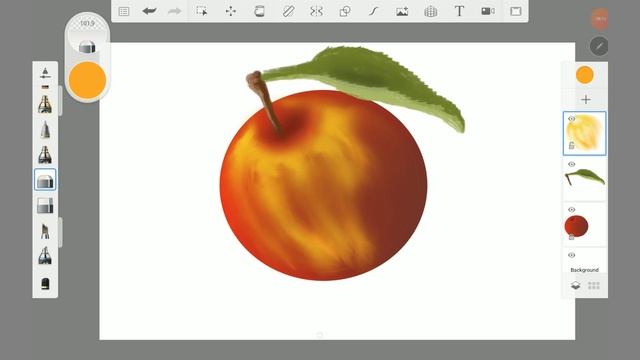This screenshot has height=360, width=640.
Task: Open the main menu list icon
Action: tap(124, 11)
